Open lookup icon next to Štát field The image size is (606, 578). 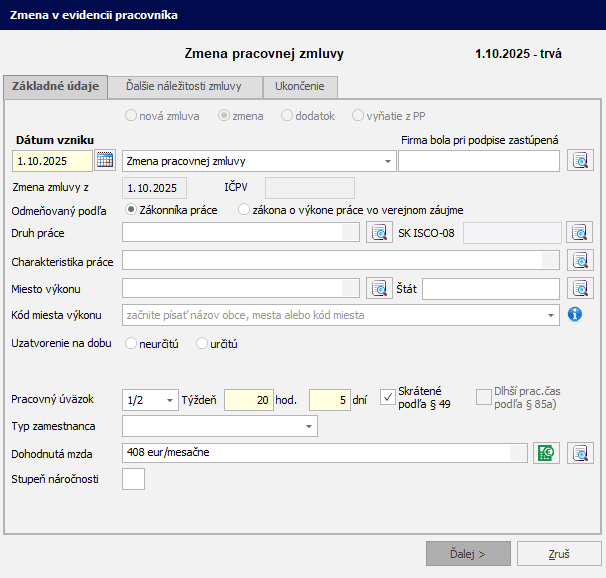tap(580, 288)
